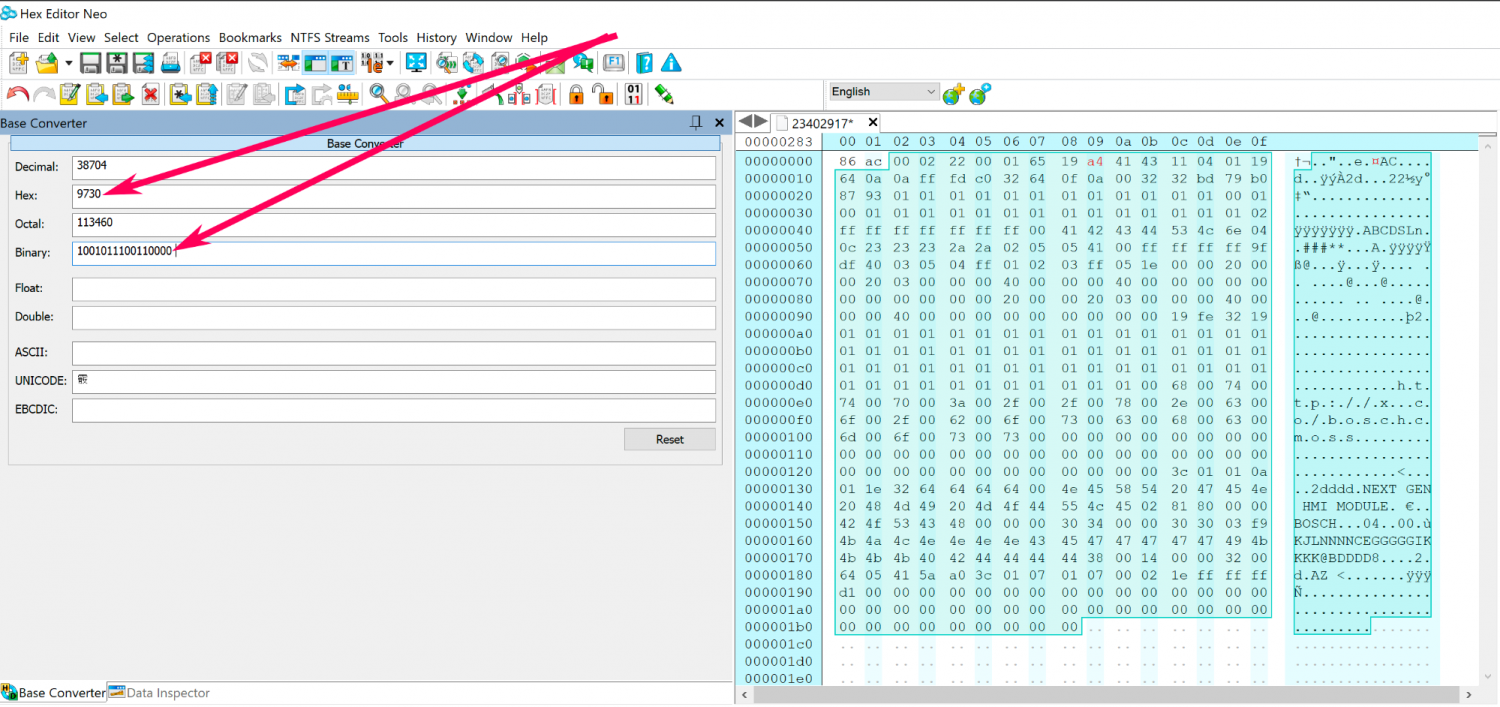Open the English language combo box

click(x=884, y=91)
